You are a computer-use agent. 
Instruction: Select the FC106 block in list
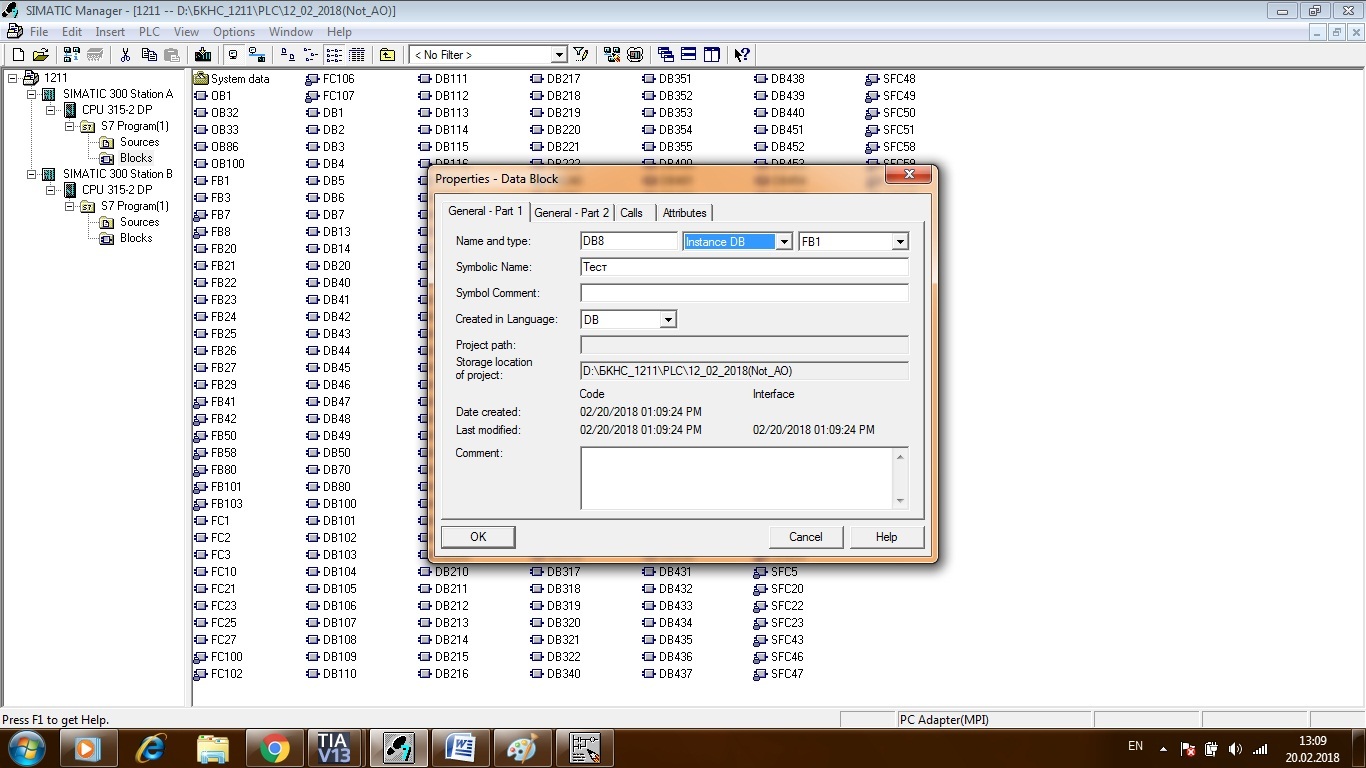338,79
